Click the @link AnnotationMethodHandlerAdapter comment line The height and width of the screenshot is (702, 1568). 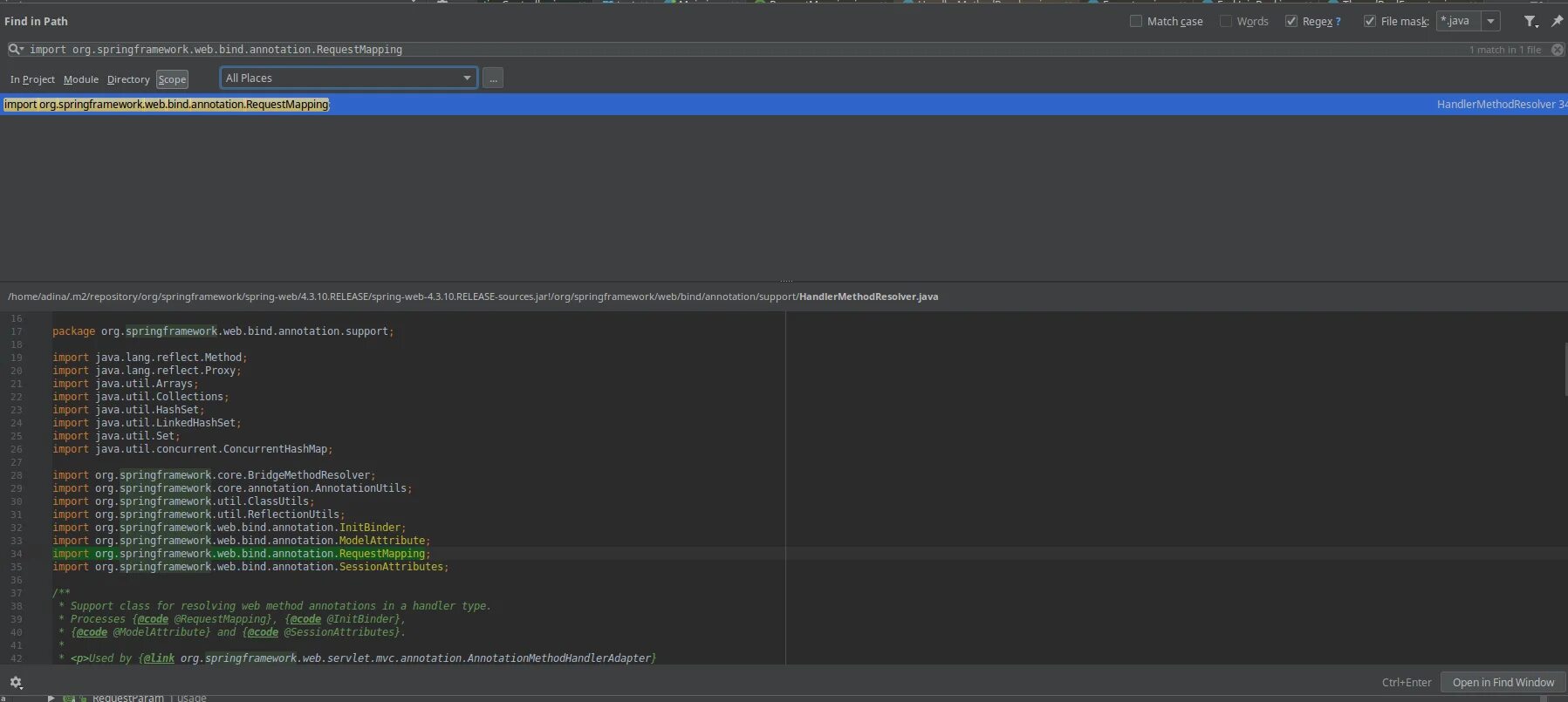point(358,658)
